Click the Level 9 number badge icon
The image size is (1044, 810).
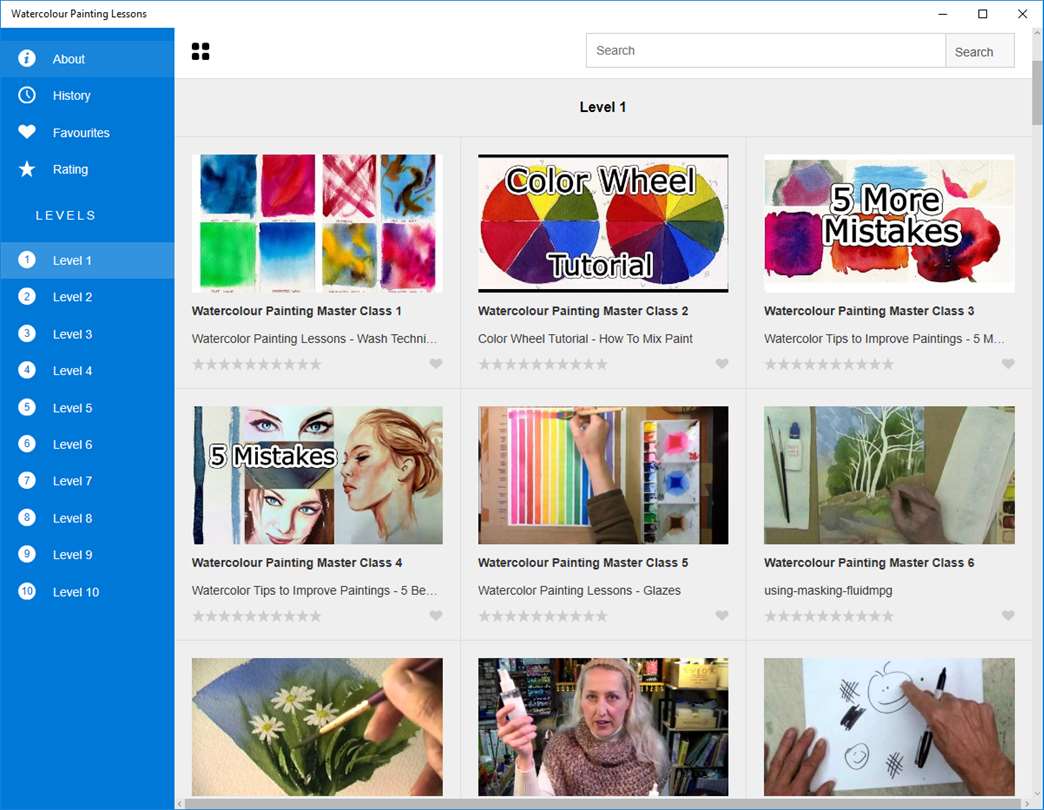tap(27, 554)
